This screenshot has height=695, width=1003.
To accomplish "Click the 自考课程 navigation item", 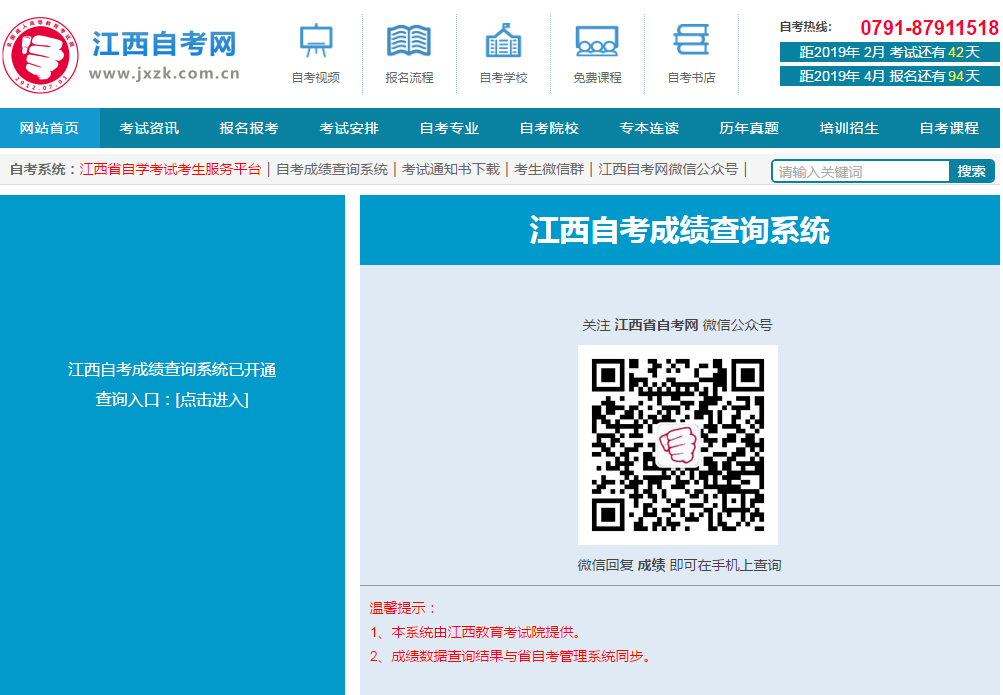I will pyautogui.click(x=949, y=128).
